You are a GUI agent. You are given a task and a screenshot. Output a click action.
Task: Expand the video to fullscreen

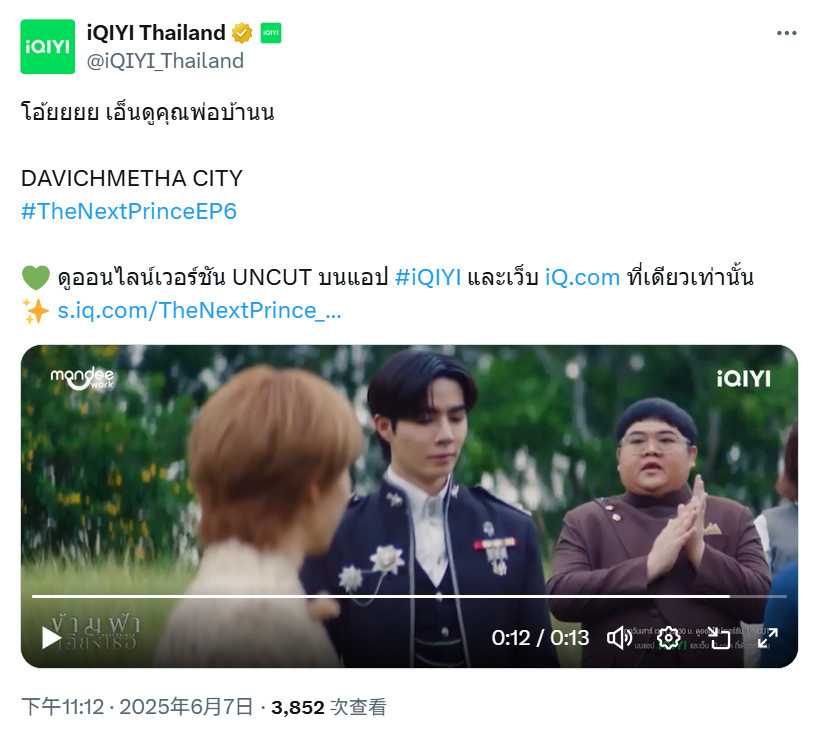click(768, 638)
